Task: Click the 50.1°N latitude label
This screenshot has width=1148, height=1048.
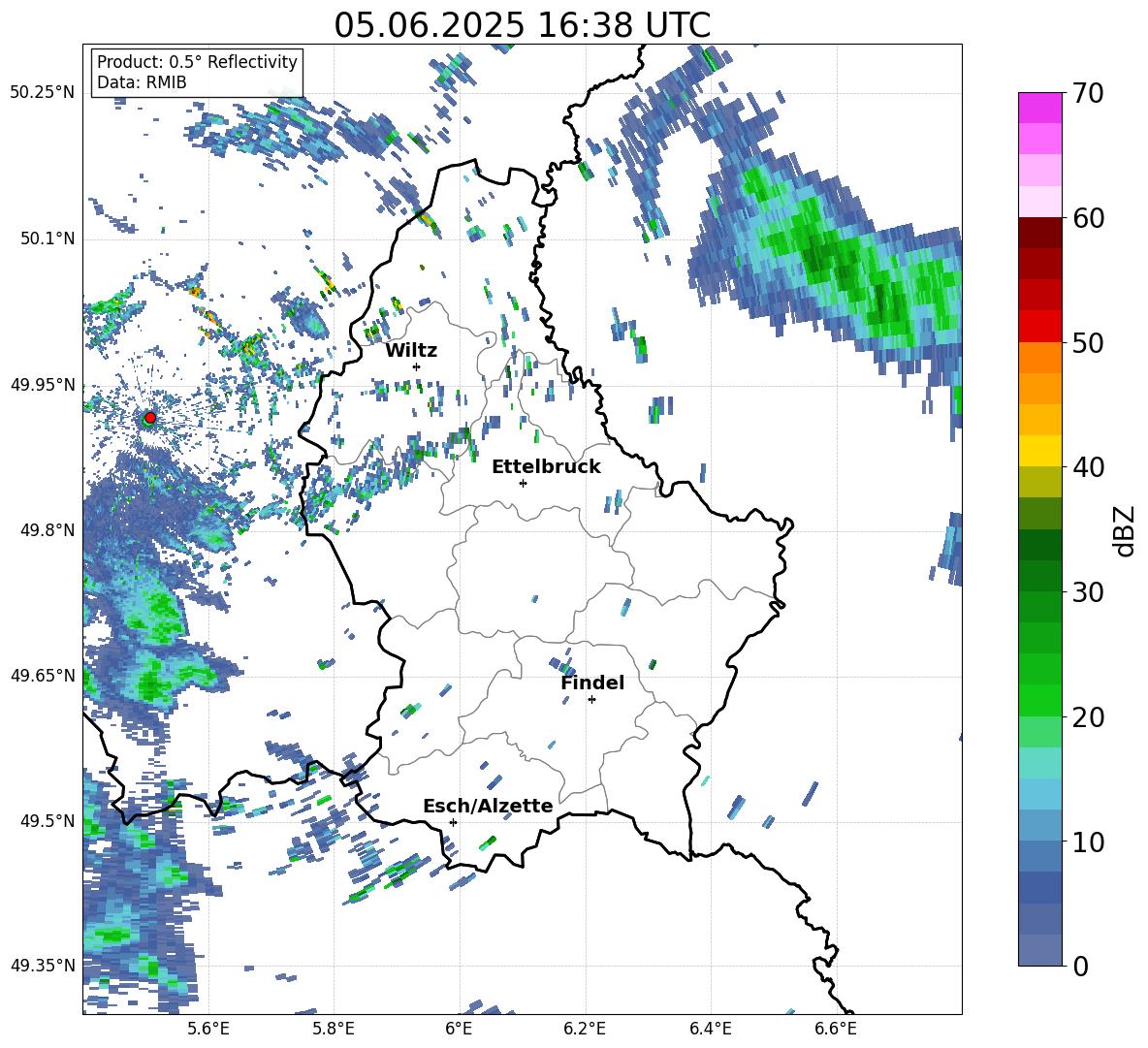Action: click(48, 239)
